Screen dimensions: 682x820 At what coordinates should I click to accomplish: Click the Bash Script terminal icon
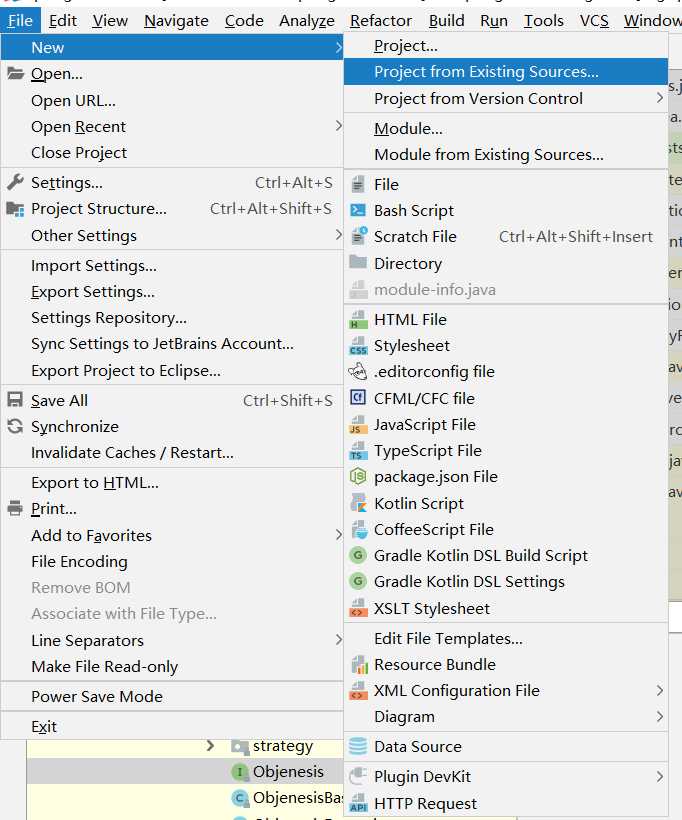[358, 210]
